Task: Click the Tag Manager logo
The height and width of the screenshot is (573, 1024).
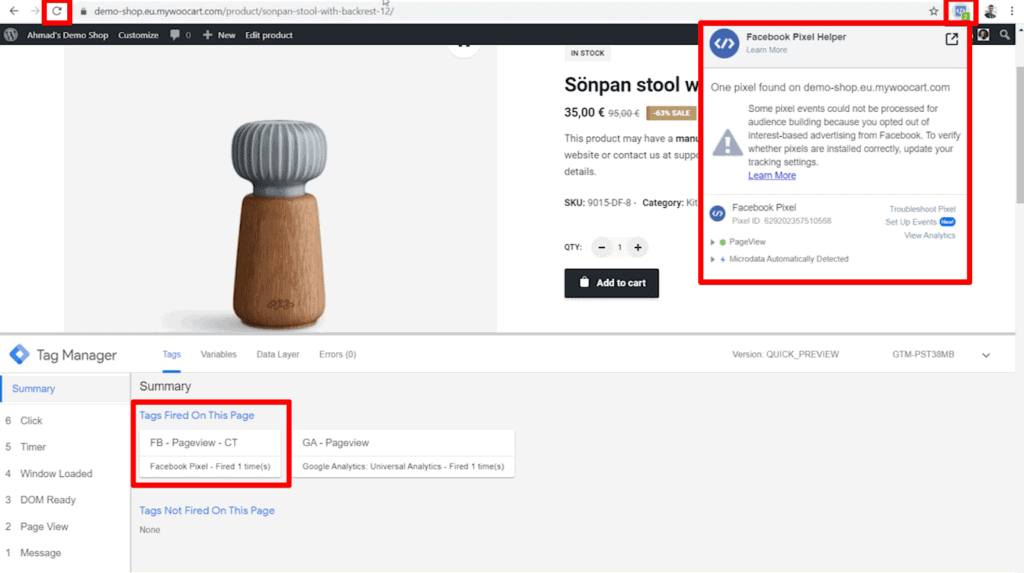Action: click(20, 355)
